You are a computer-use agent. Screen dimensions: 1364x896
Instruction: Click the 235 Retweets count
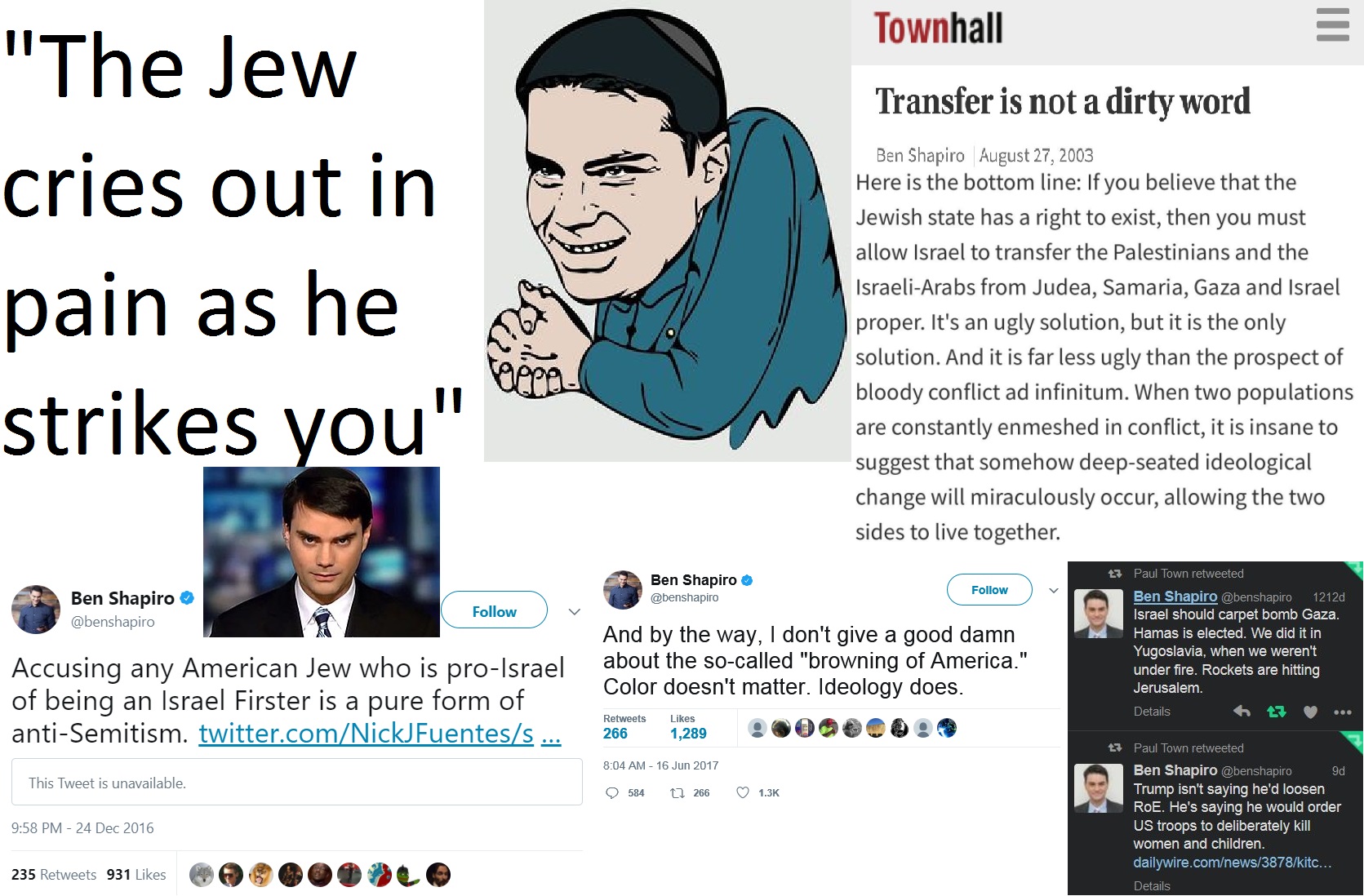54,874
